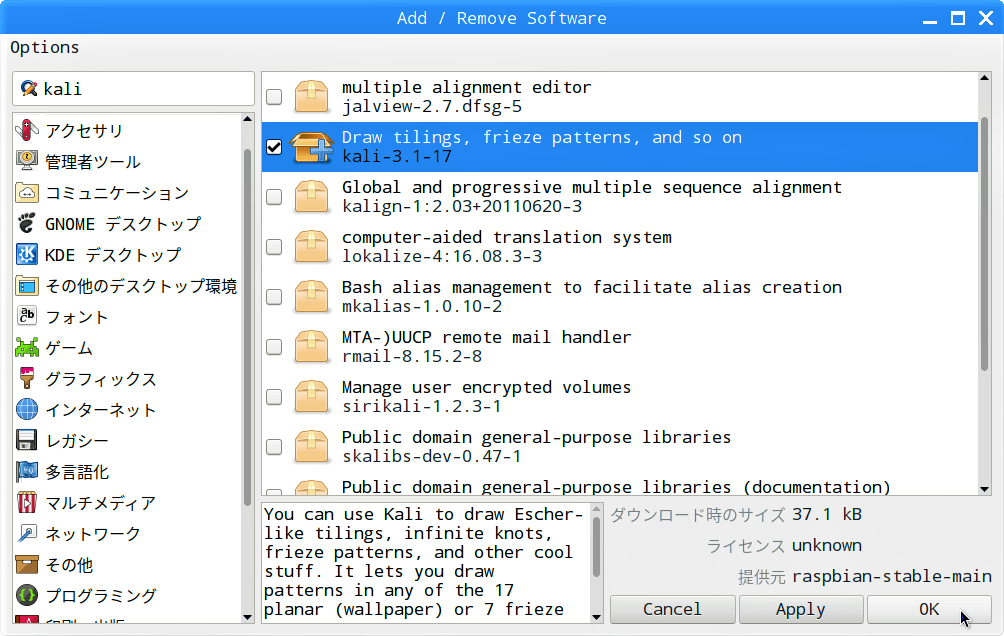Mark the mkalias-1.0.10-2 checkbox
The width and height of the screenshot is (1004, 636).
[274, 297]
